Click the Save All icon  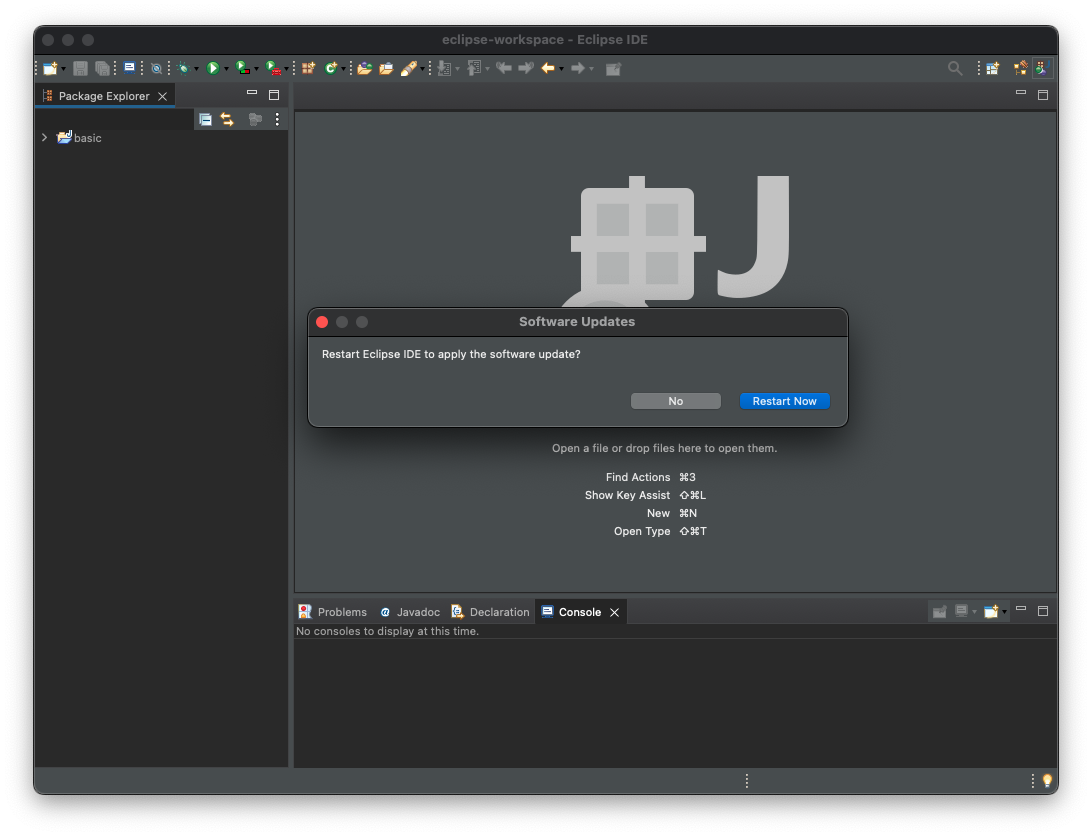tap(102, 68)
